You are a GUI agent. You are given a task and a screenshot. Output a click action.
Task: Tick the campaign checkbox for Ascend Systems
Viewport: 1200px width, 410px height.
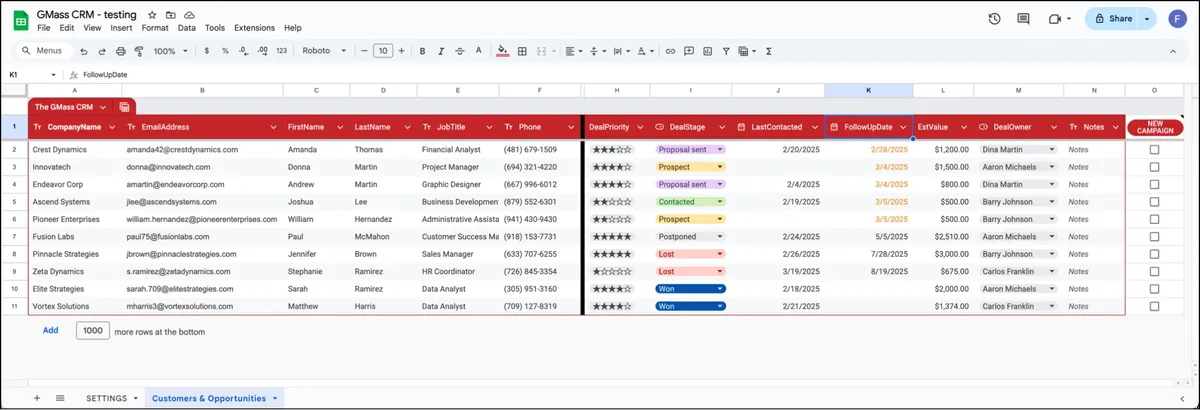tap(1154, 201)
